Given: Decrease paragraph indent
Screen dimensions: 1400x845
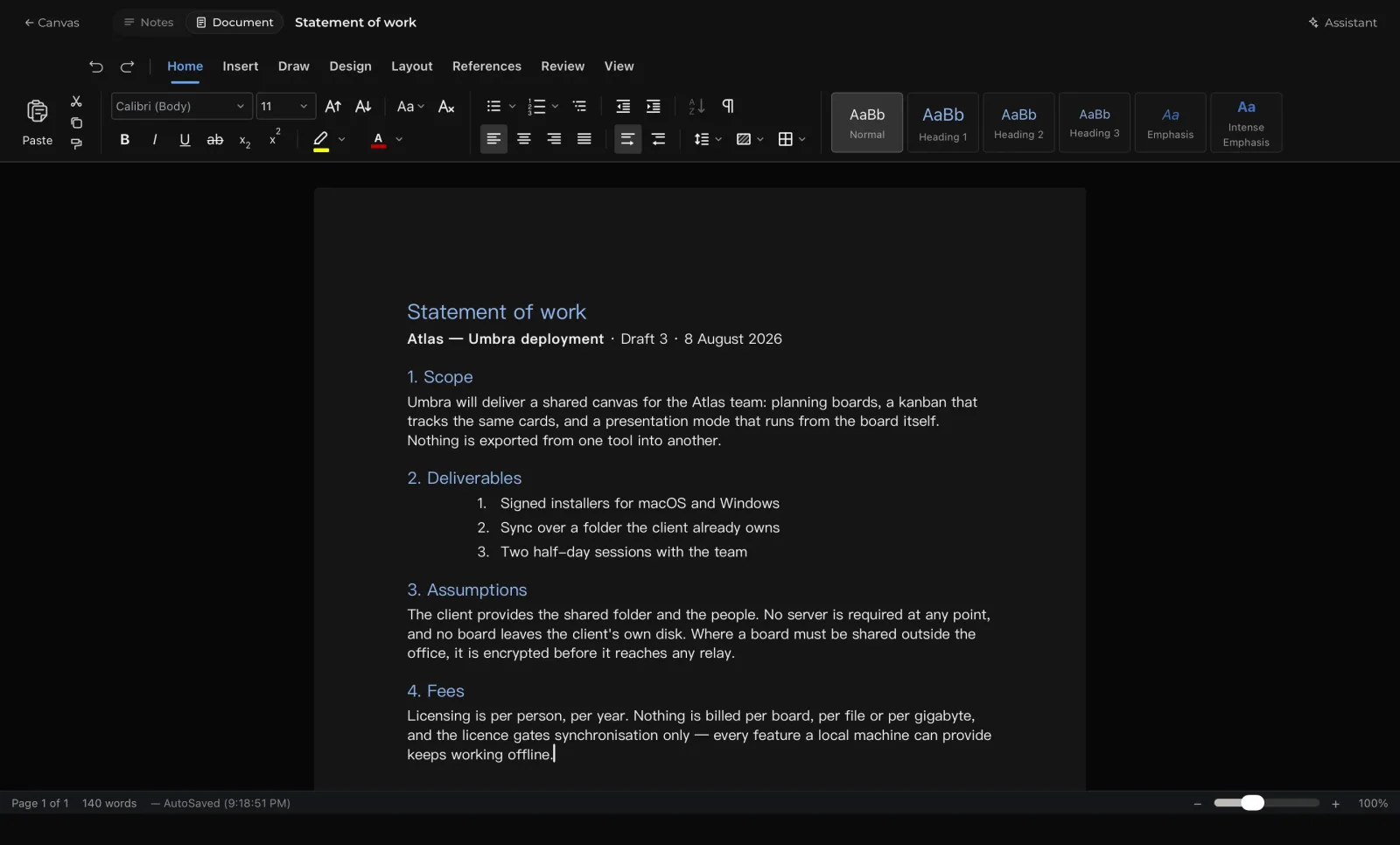Looking at the screenshot, I should pos(623,107).
